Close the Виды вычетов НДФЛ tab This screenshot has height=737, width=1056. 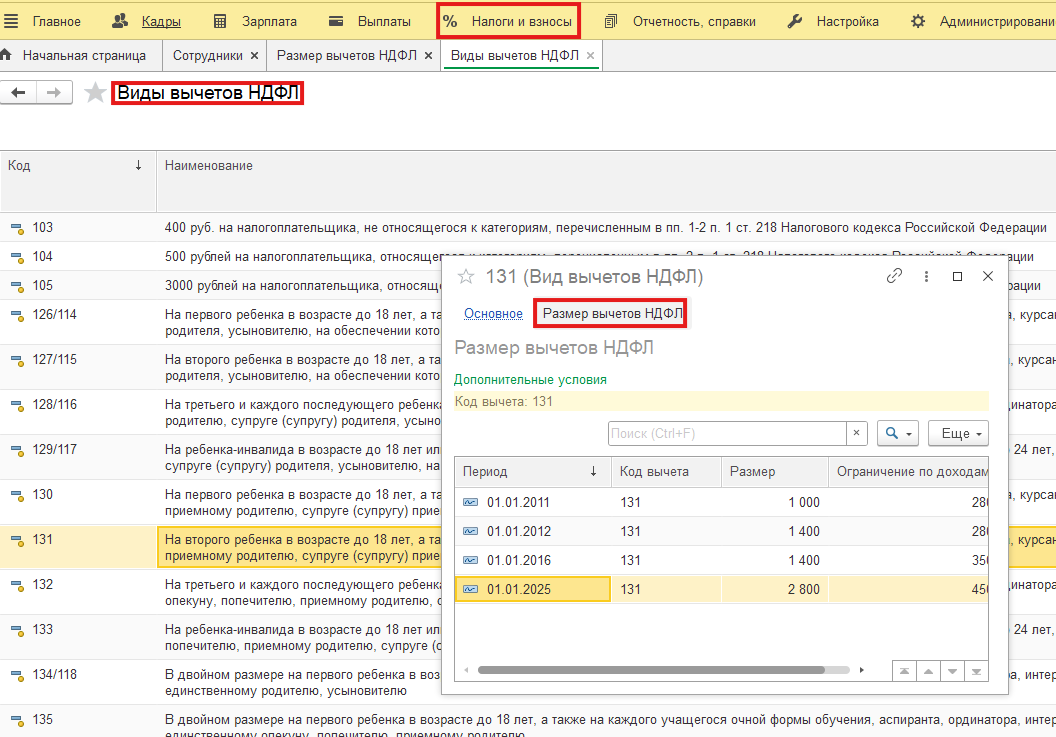(591, 56)
